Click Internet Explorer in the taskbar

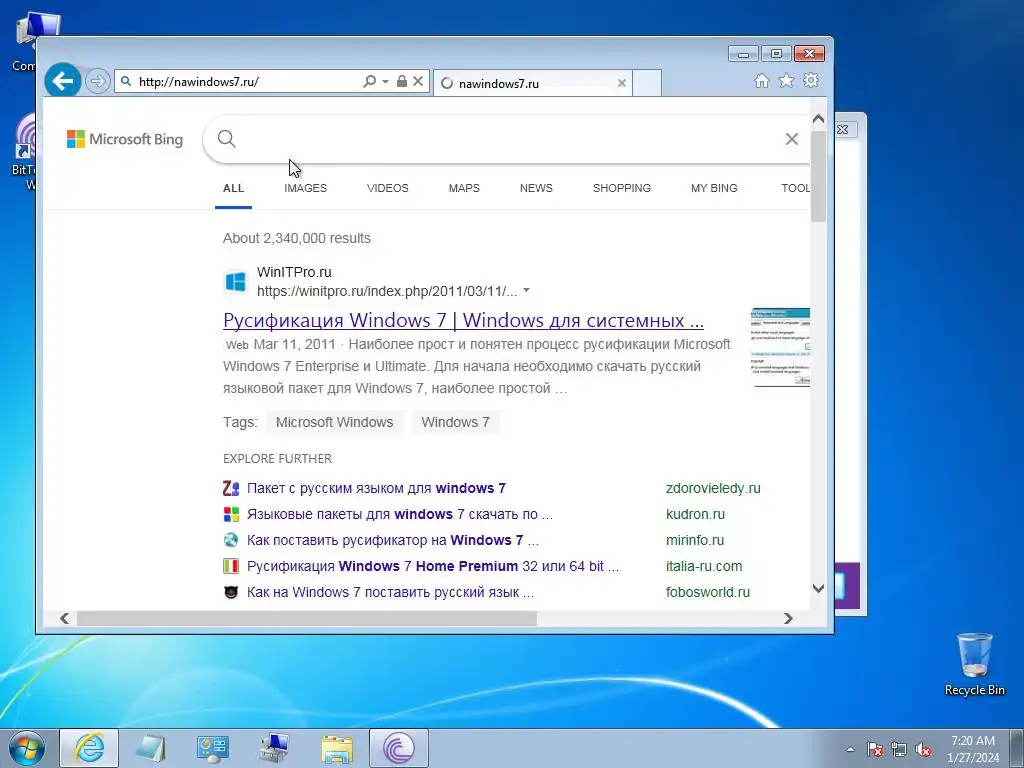click(89, 748)
